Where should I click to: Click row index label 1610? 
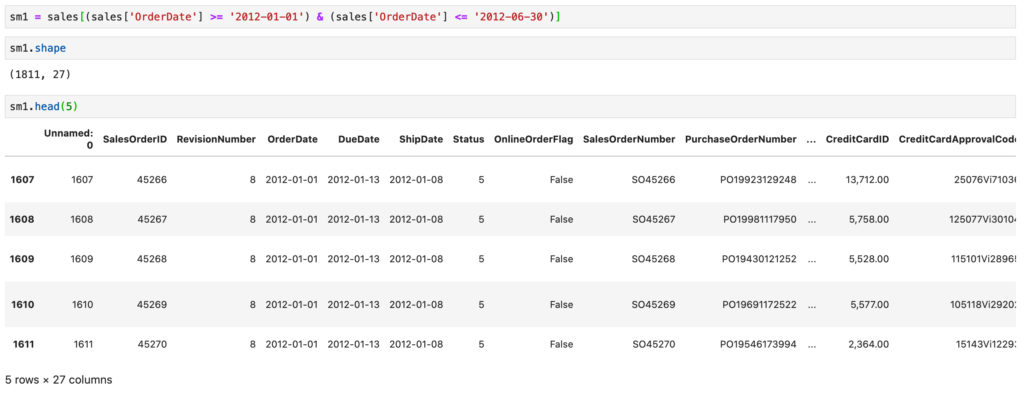pyautogui.click(x=22, y=304)
